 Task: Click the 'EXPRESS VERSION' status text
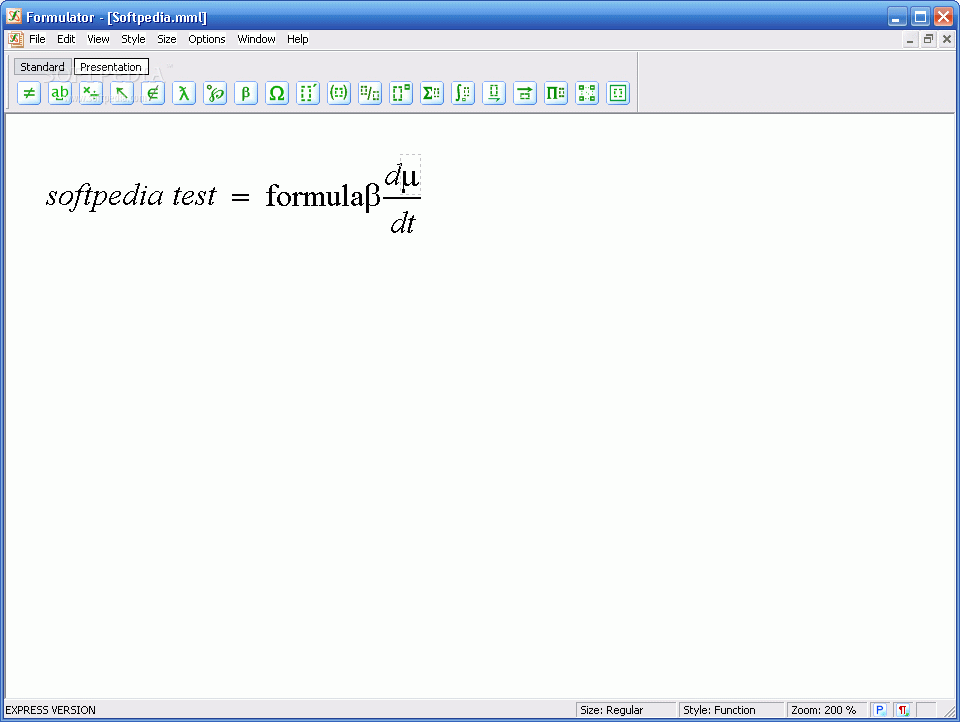[50, 710]
